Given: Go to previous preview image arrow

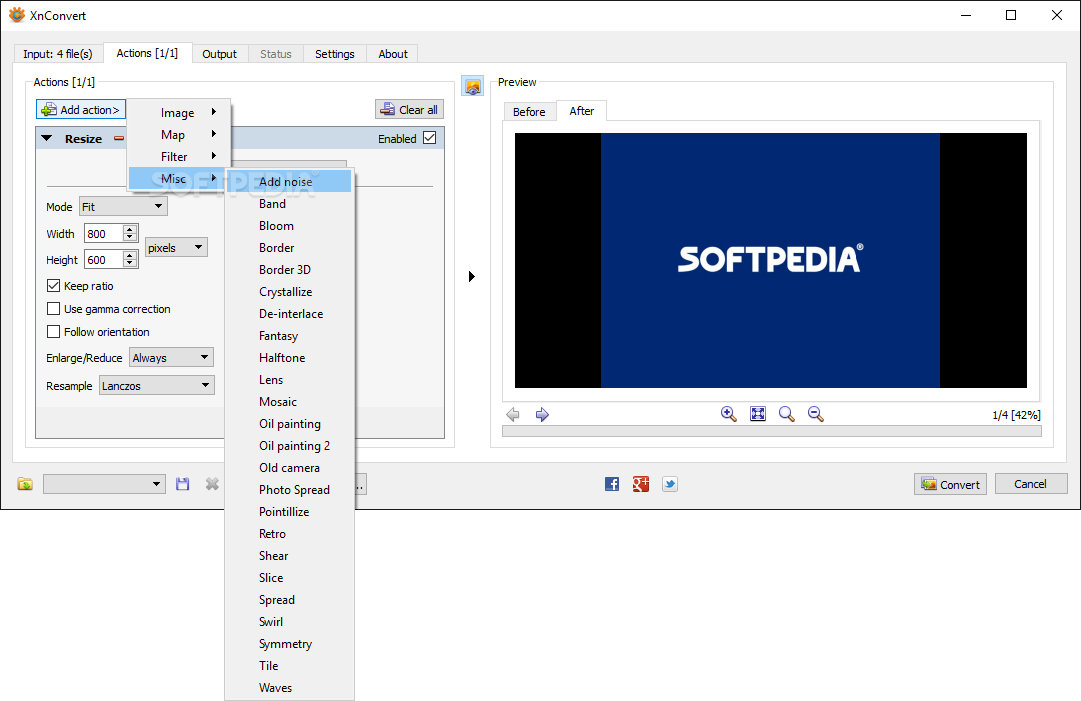Looking at the screenshot, I should [x=513, y=414].
